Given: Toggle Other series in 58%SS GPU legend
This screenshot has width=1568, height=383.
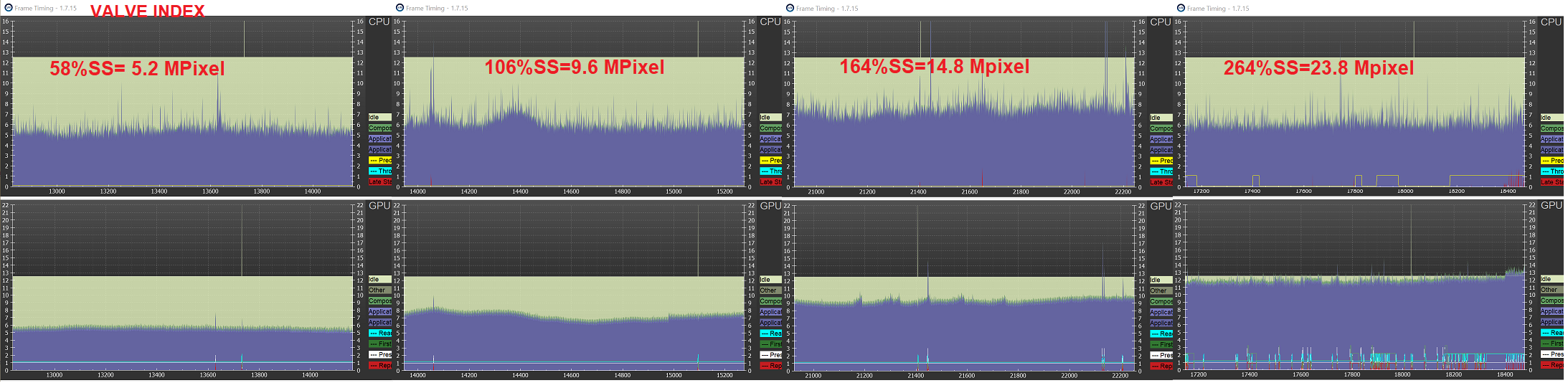Looking at the screenshot, I should [380, 290].
